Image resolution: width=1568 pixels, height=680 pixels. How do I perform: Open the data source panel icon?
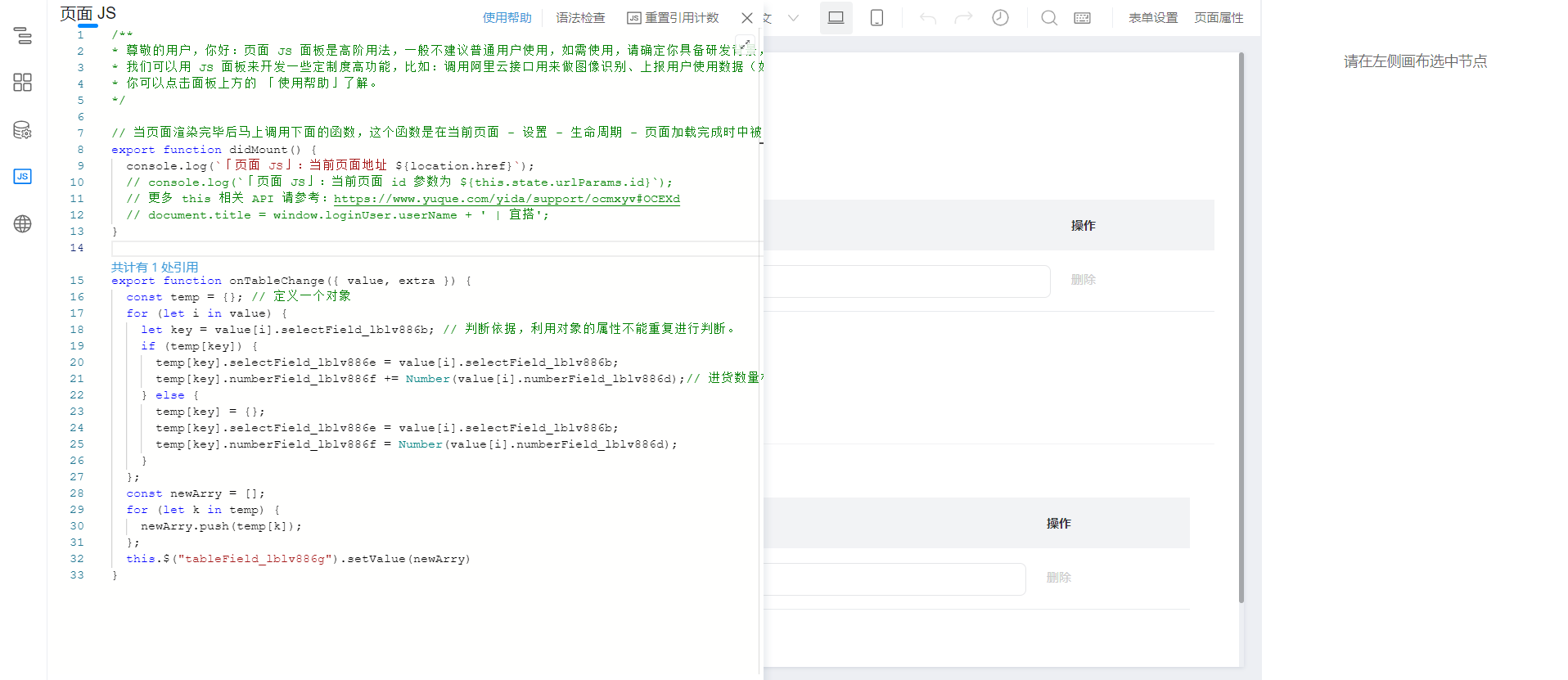tap(23, 130)
